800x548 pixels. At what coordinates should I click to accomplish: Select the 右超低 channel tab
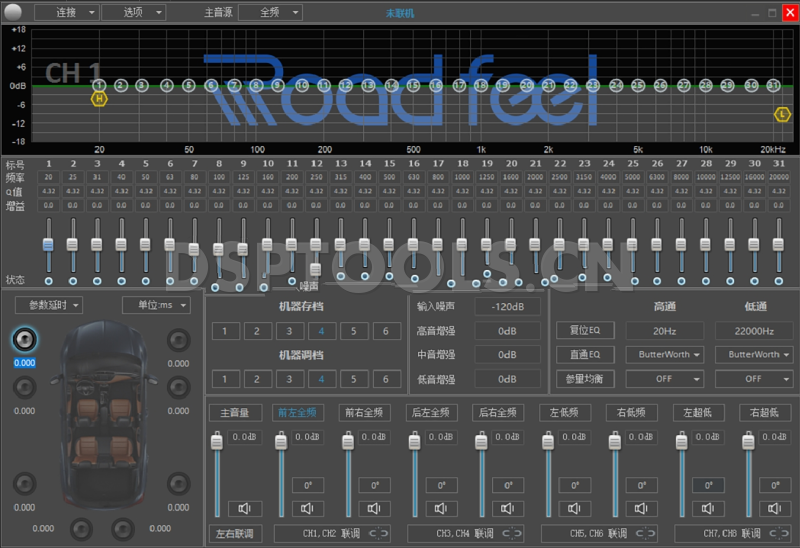[764, 412]
